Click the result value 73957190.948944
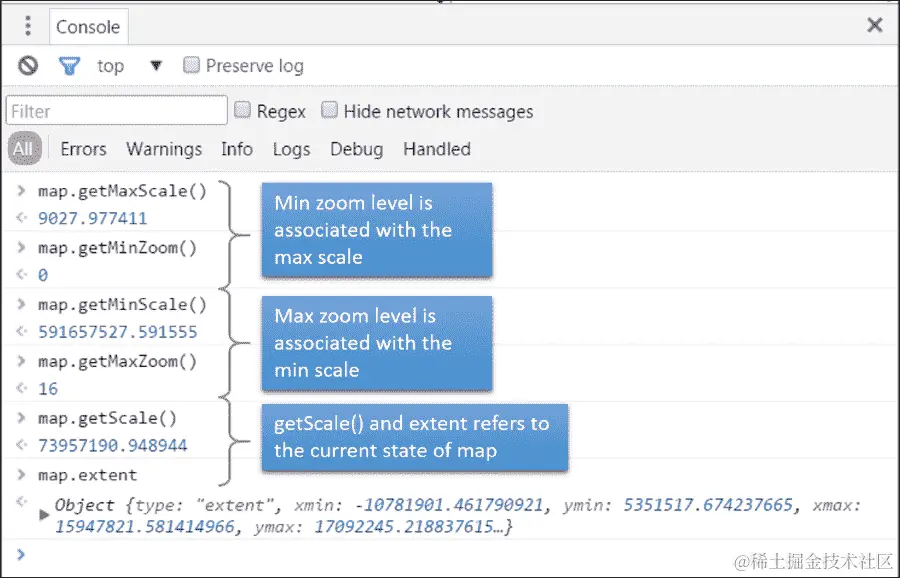 pyautogui.click(x=112, y=445)
